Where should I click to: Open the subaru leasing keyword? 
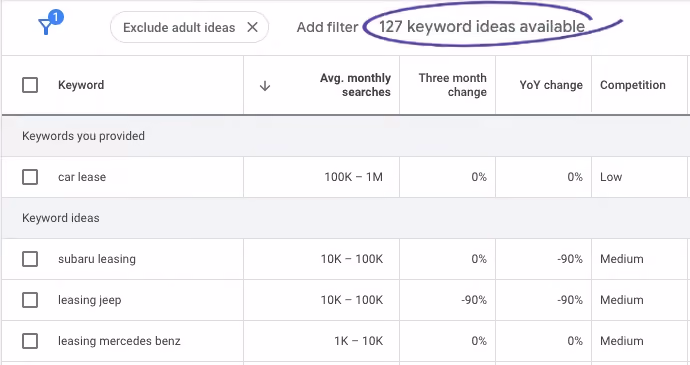click(x=97, y=259)
